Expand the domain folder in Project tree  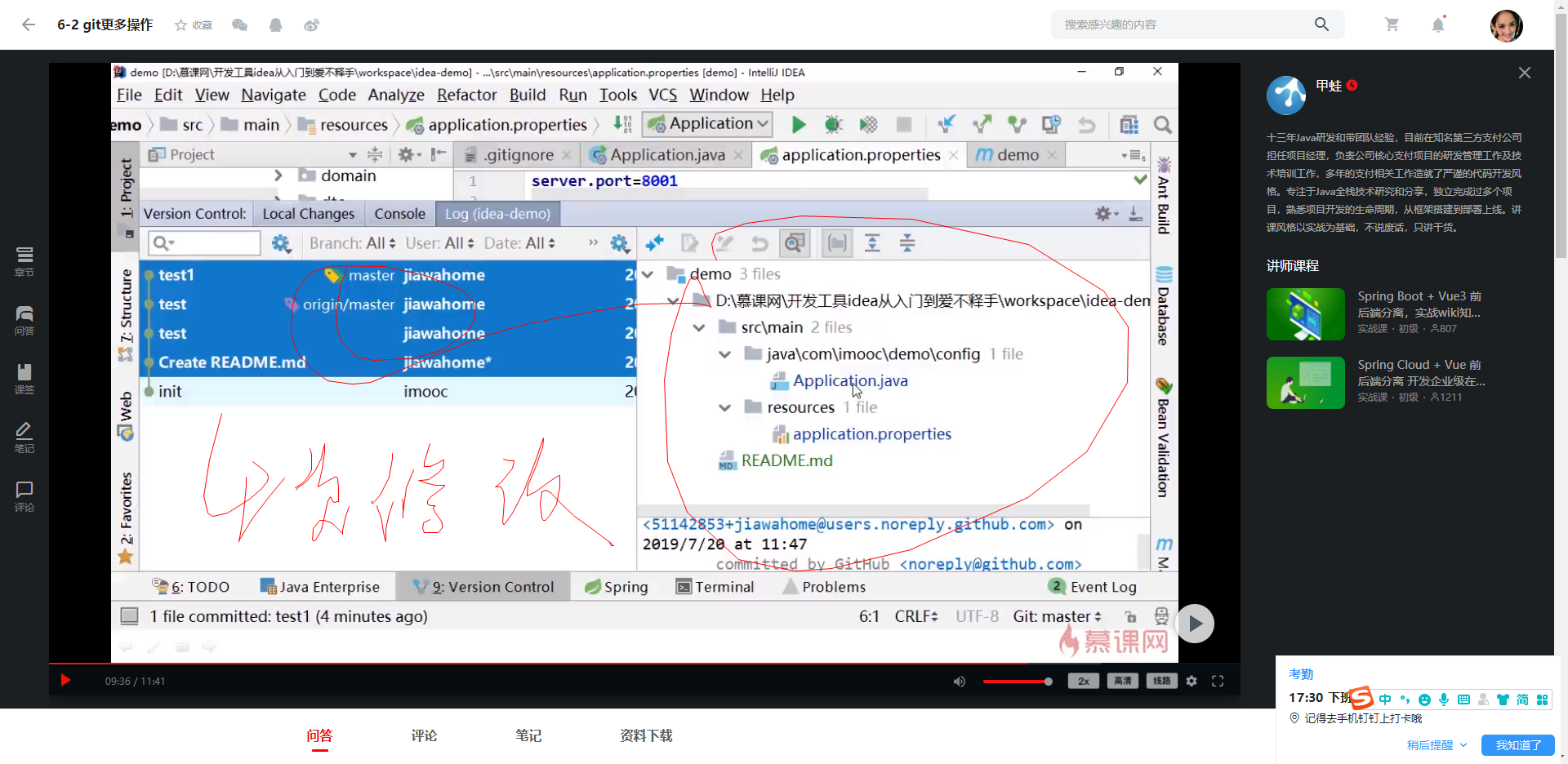(278, 175)
